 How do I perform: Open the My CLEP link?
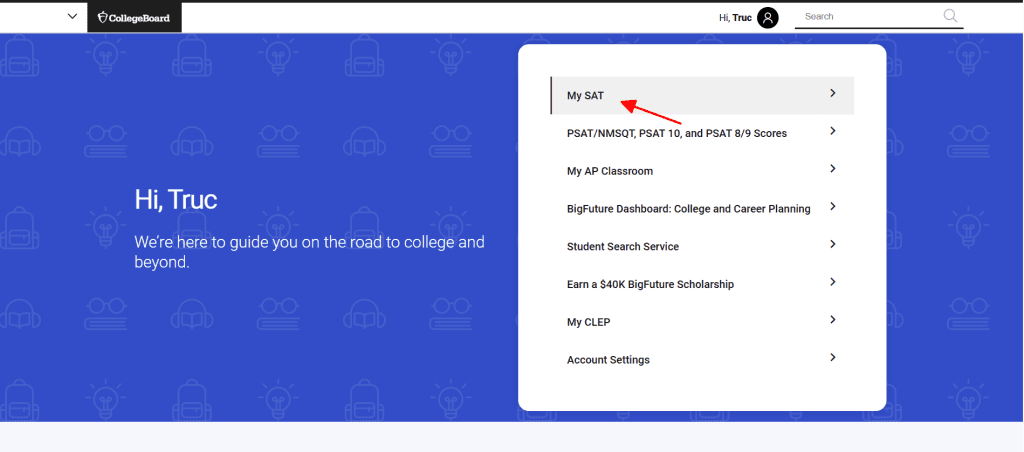click(x=703, y=322)
